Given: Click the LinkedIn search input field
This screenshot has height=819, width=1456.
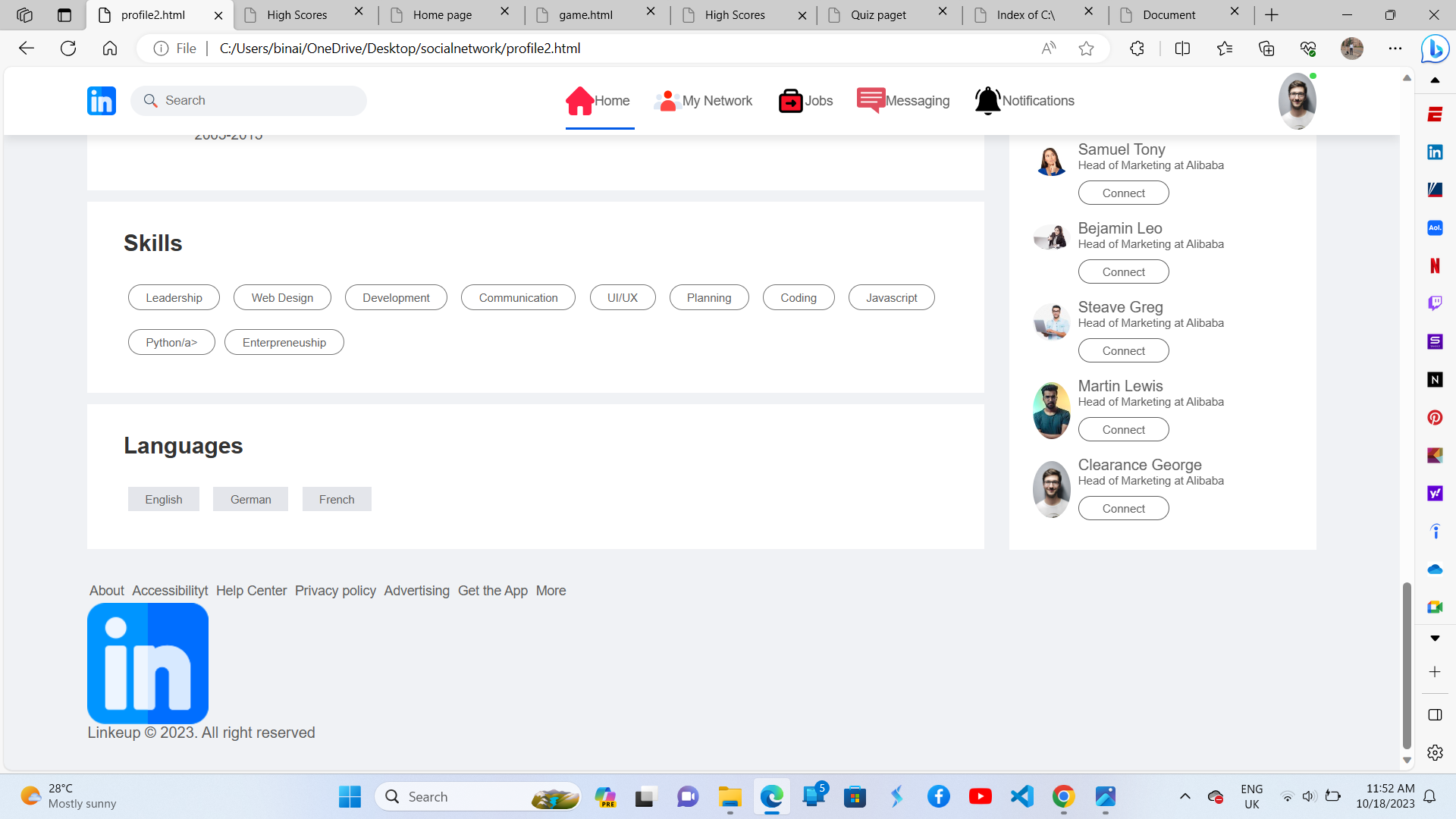Looking at the screenshot, I should [249, 101].
